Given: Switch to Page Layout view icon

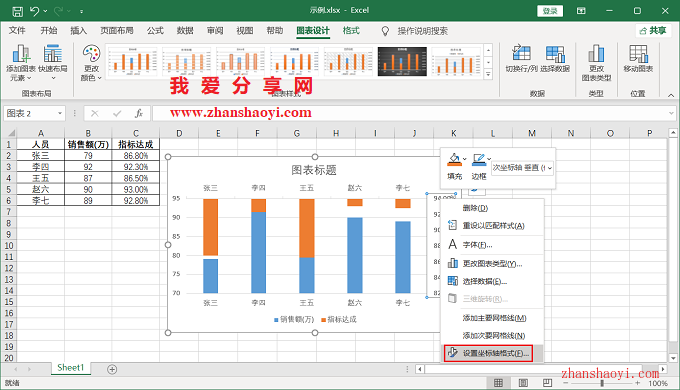Looking at the screenshot, I should tap(523, 383).
